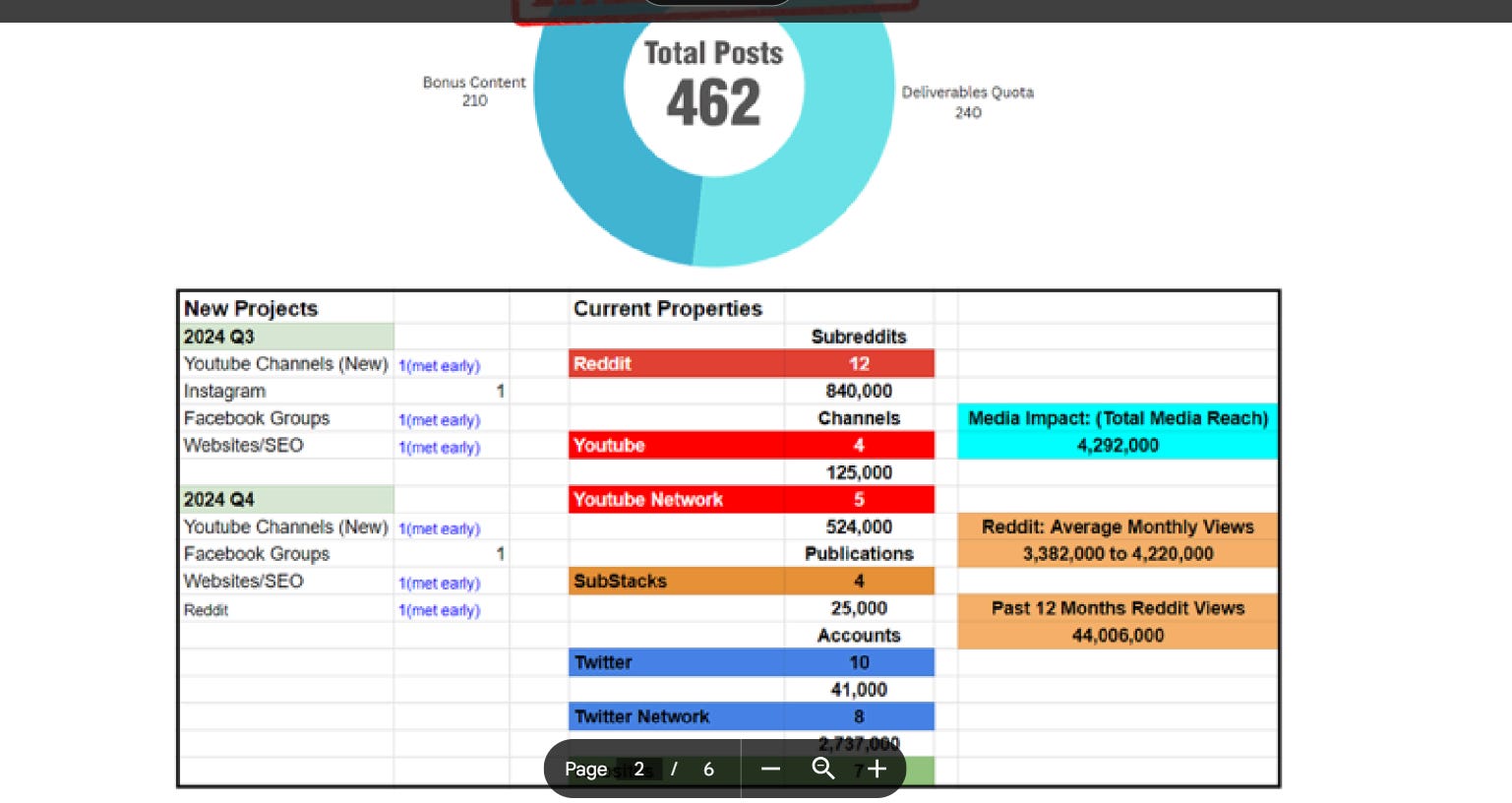This screenshot has height=803, width=1512.
Task: Click the 'Bonus Content 210' chart label
Action: coord(474,92)
